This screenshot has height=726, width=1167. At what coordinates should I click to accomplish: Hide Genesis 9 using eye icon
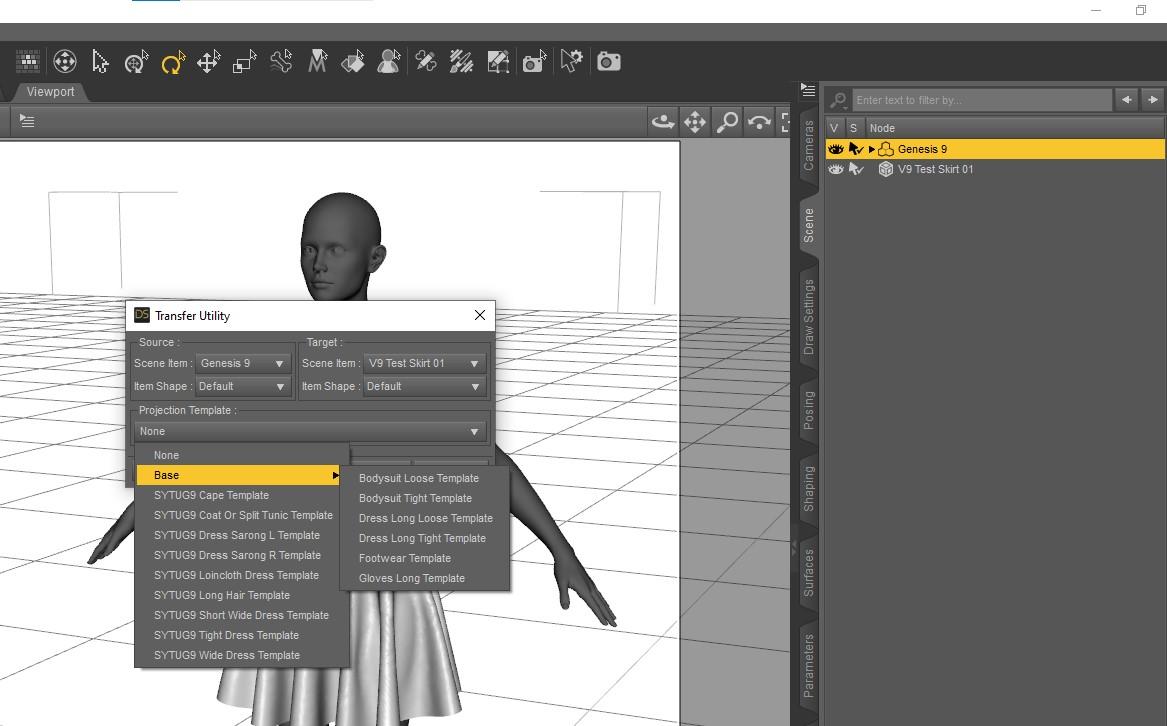pyautogui.click(x=836, y=149)
